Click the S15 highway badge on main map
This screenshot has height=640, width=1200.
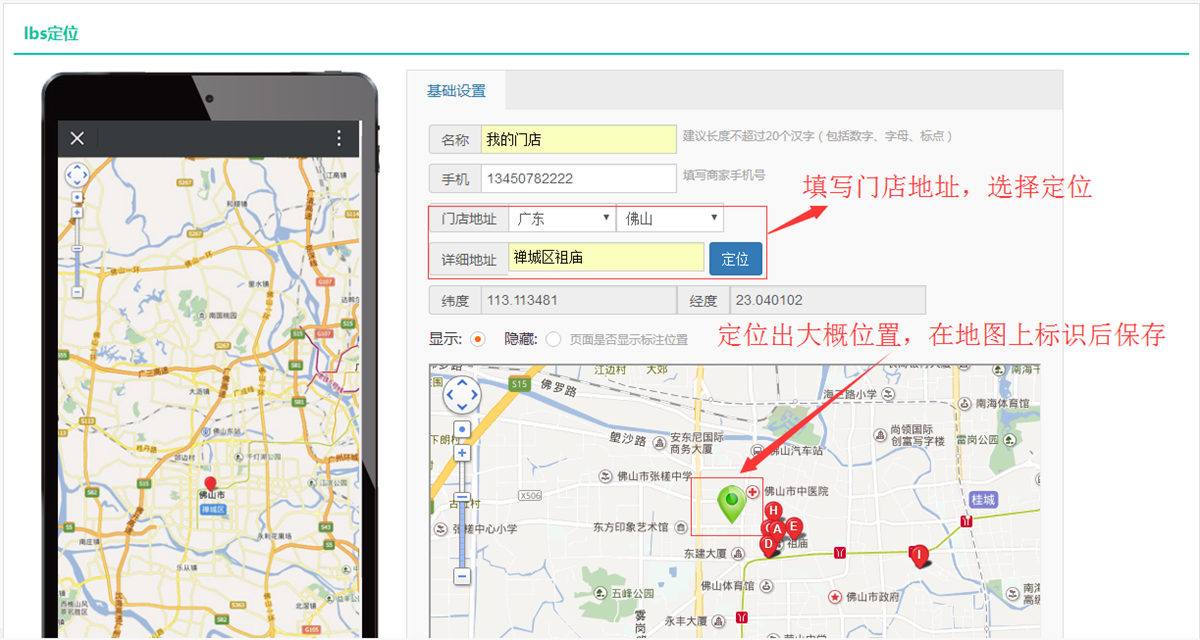(x=518, y=384)
